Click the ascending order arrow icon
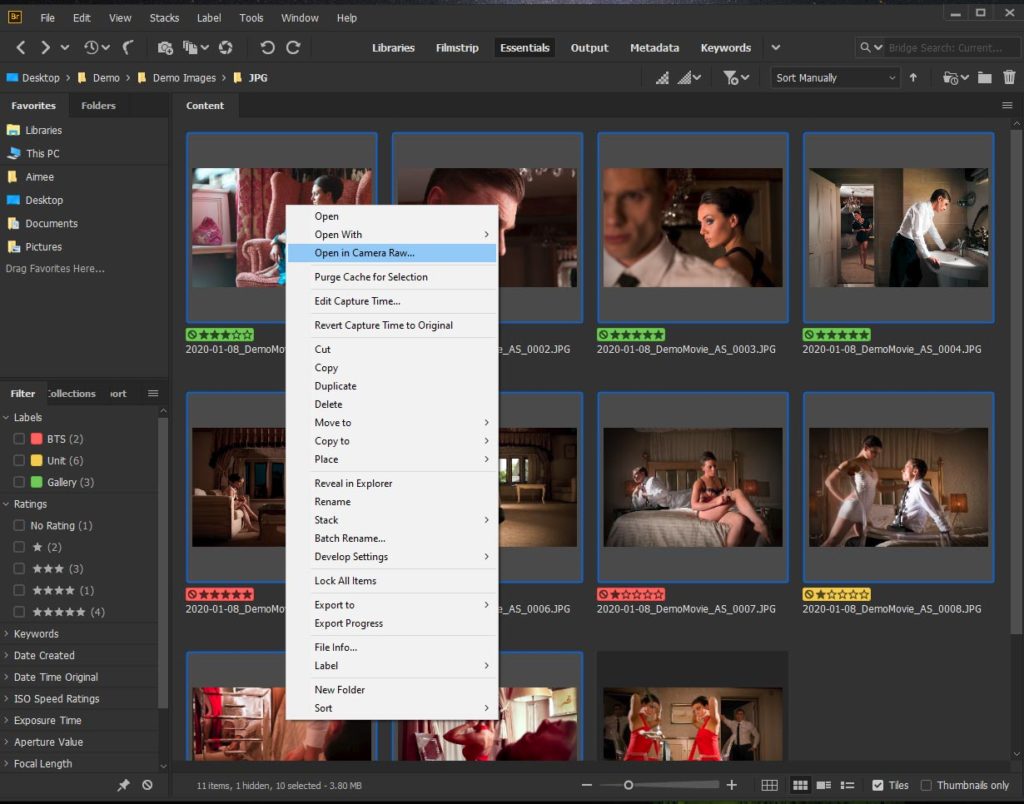Screen dimensions: 1024x804 tap(913, 78)
